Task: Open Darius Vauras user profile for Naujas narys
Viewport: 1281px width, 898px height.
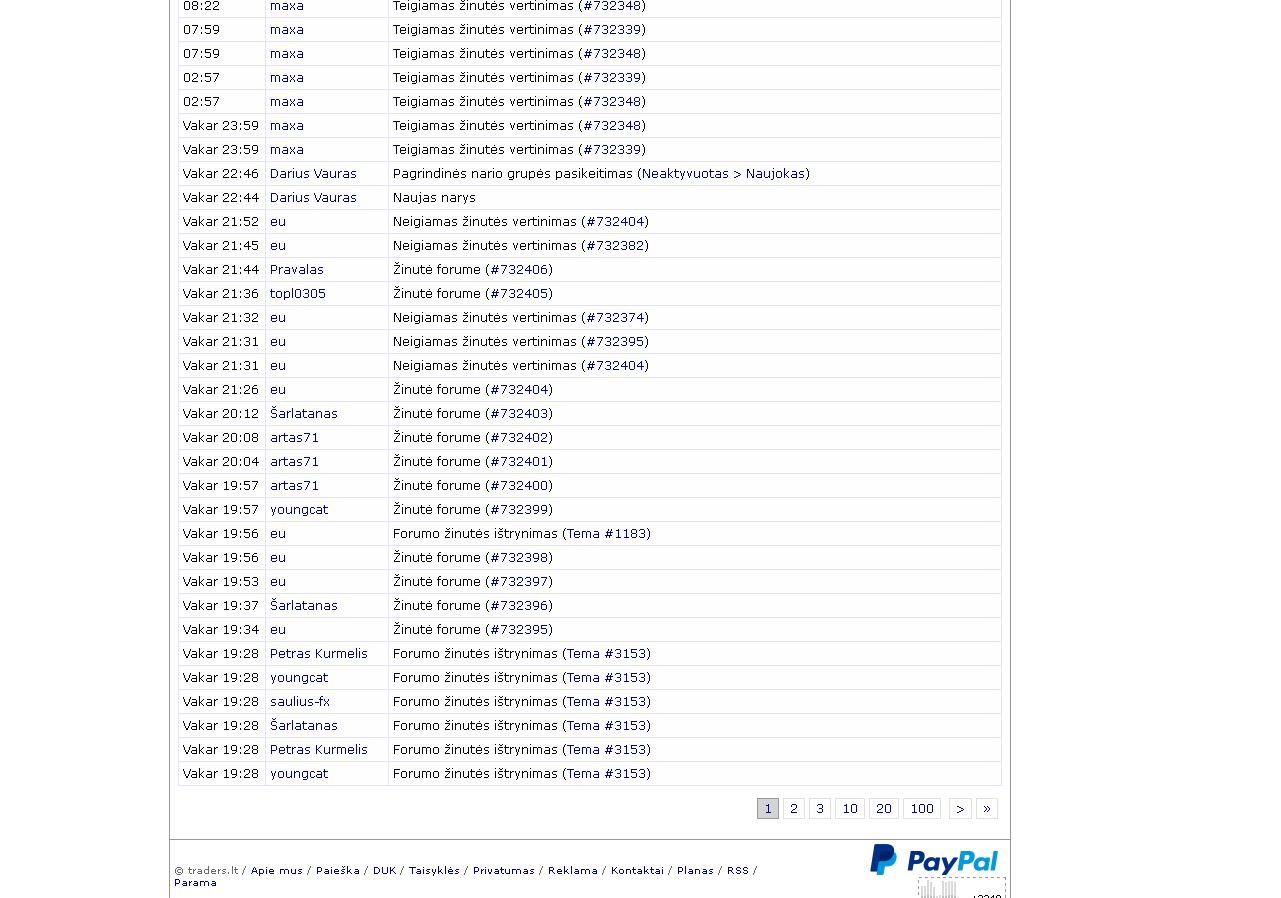Action: pyautogui.click(x=313, y=198)
